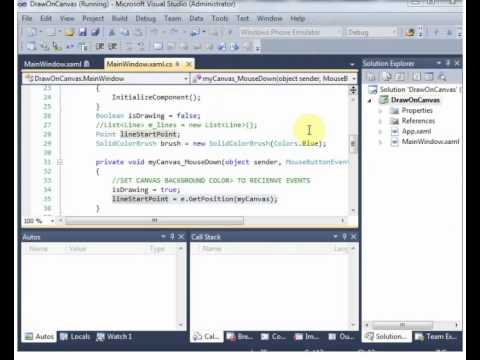Open the Tools menu
The width and height of the screenshot is (480, 360).
[x=220, y=19]
